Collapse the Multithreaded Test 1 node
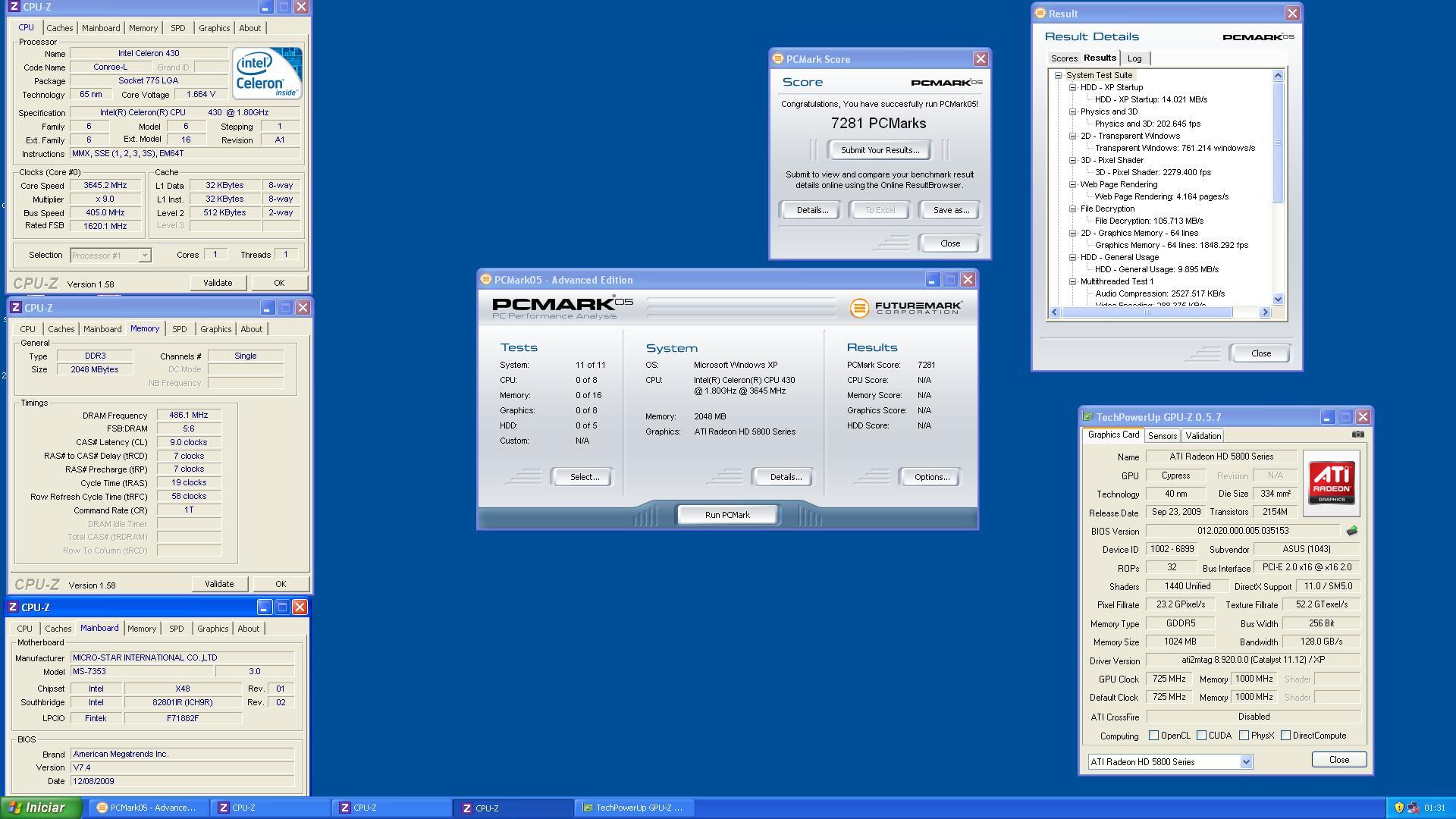The image size is (1456, 819). pyautogui.click(x=1073, y=281)
